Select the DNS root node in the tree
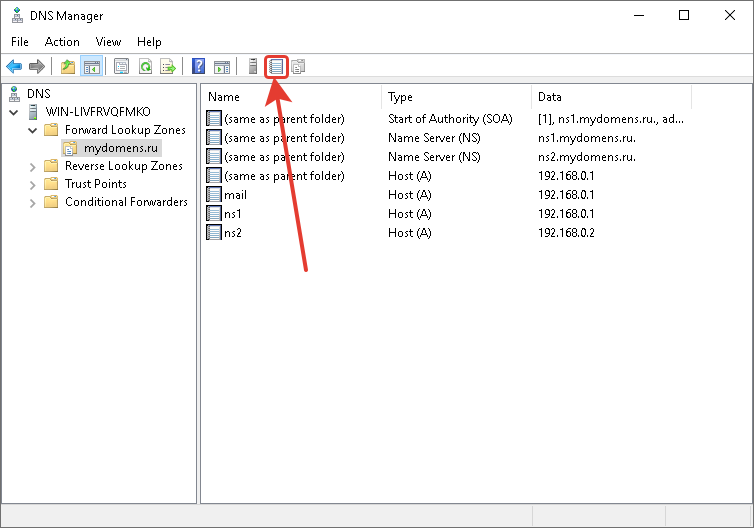The height and width of the screenshot is (528, 754). pos(38,94)
